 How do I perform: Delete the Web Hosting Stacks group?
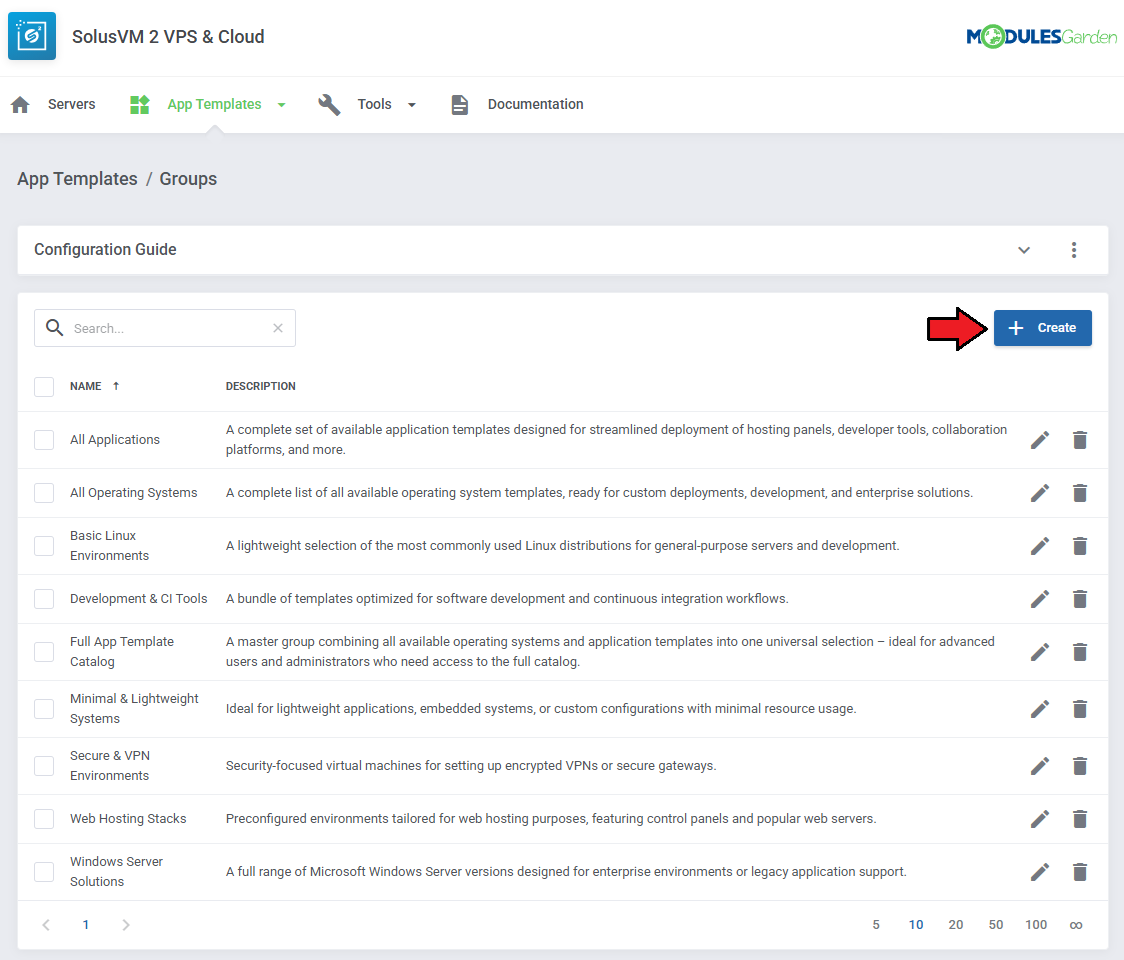coord(1080,819)
